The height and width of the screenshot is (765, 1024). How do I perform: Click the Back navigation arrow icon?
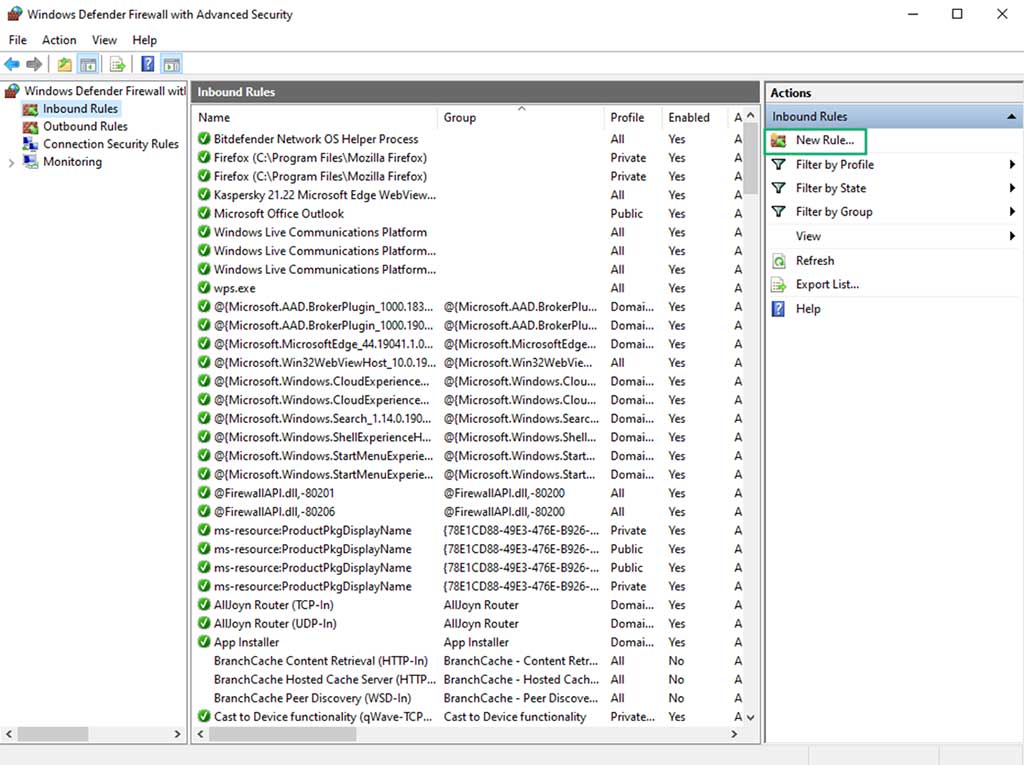12,63
